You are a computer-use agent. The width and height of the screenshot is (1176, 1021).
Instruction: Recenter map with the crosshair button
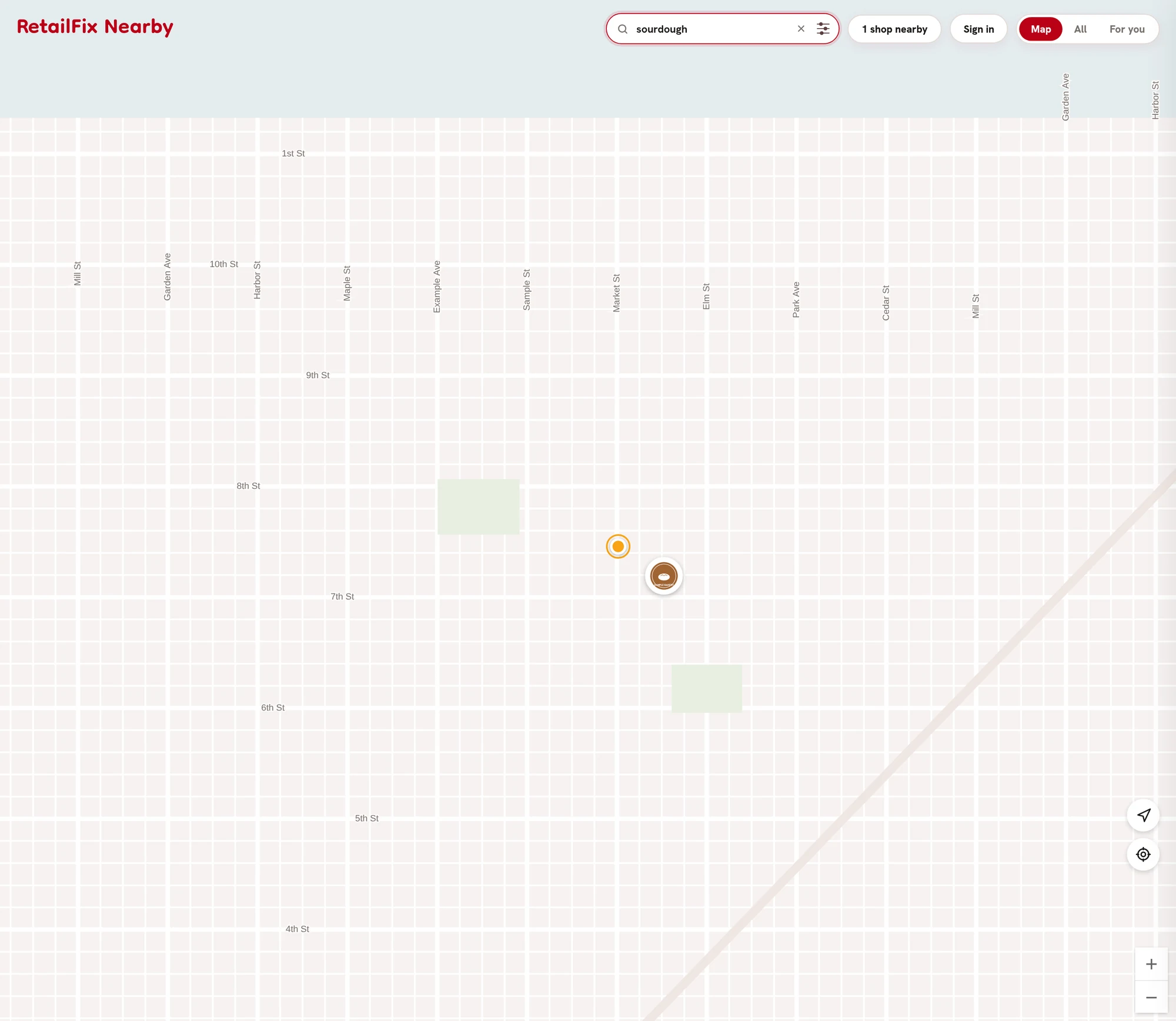pos(1143,854)
